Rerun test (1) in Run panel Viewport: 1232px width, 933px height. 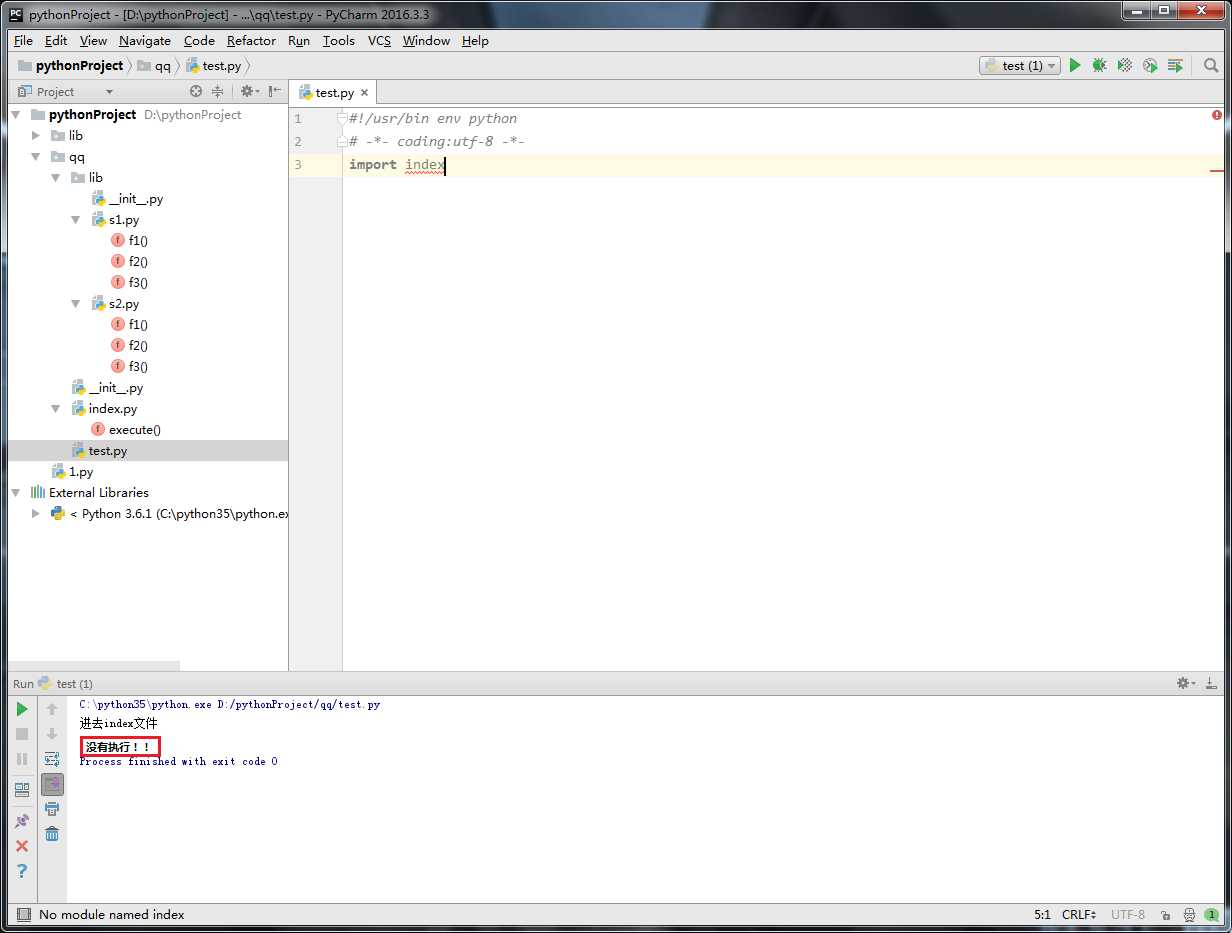[x=22, y=709]
